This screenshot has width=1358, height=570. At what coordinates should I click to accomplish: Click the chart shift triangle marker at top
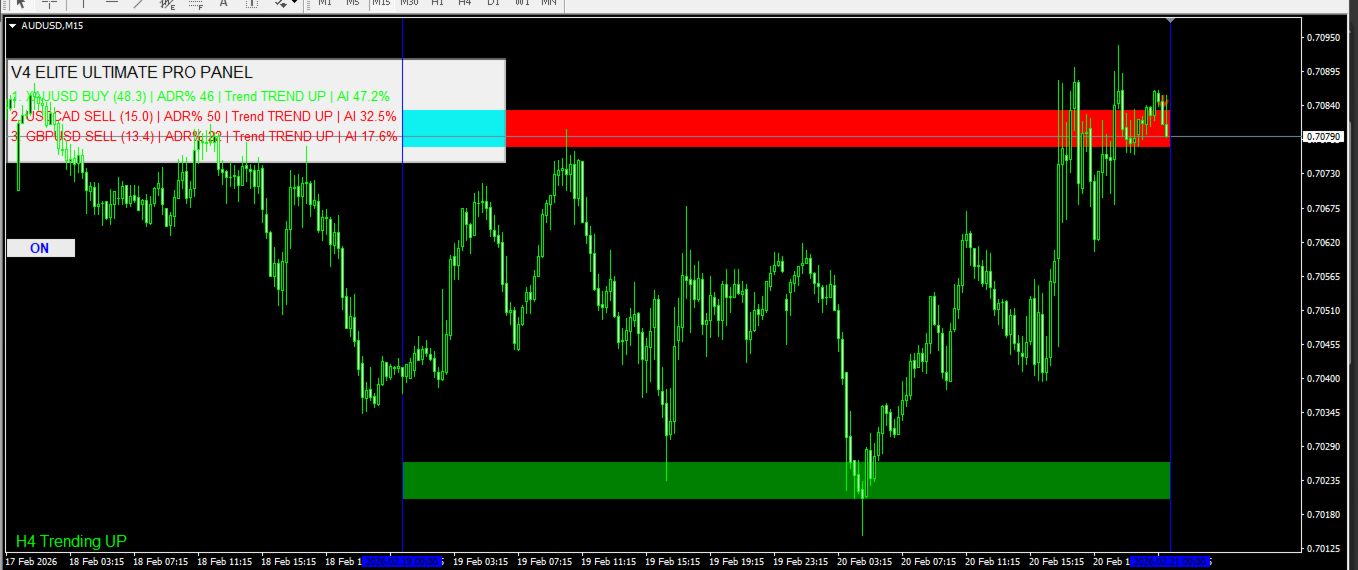(x=1170, y=20)
